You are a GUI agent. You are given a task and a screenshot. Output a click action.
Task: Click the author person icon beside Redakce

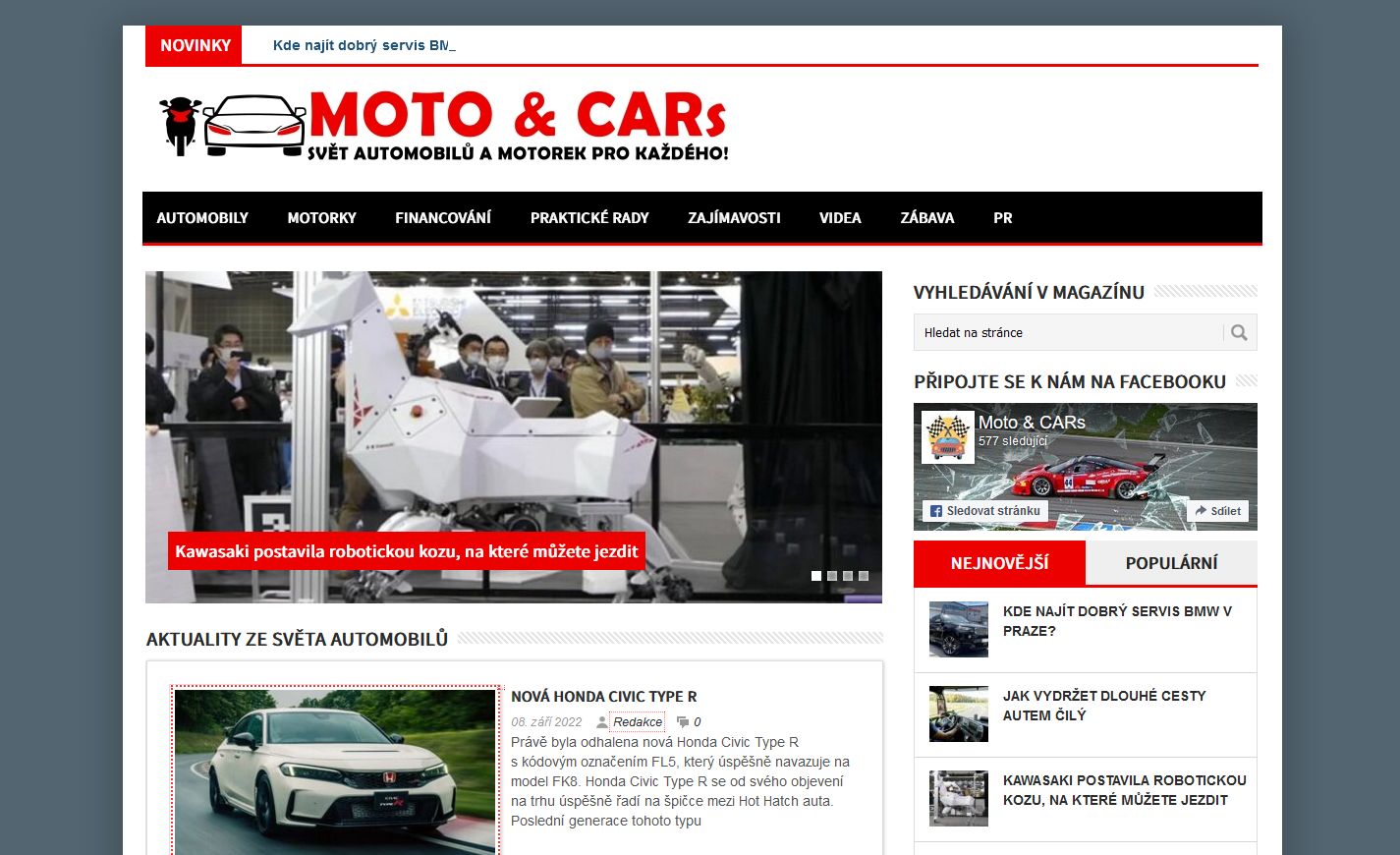click(x=602, y=722)
